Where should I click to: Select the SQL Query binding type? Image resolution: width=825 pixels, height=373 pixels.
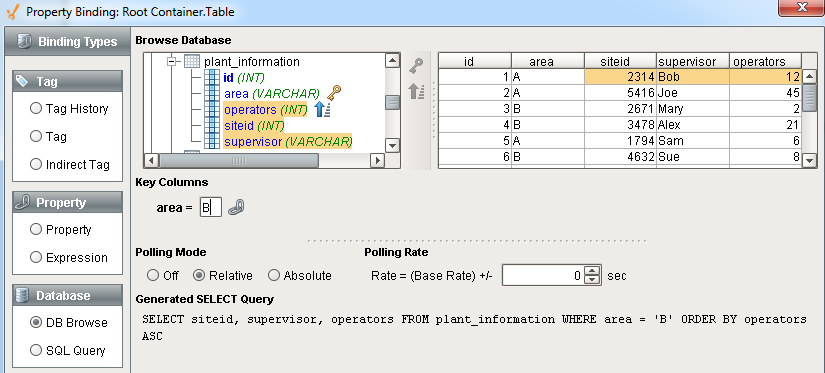pos(36,350)
